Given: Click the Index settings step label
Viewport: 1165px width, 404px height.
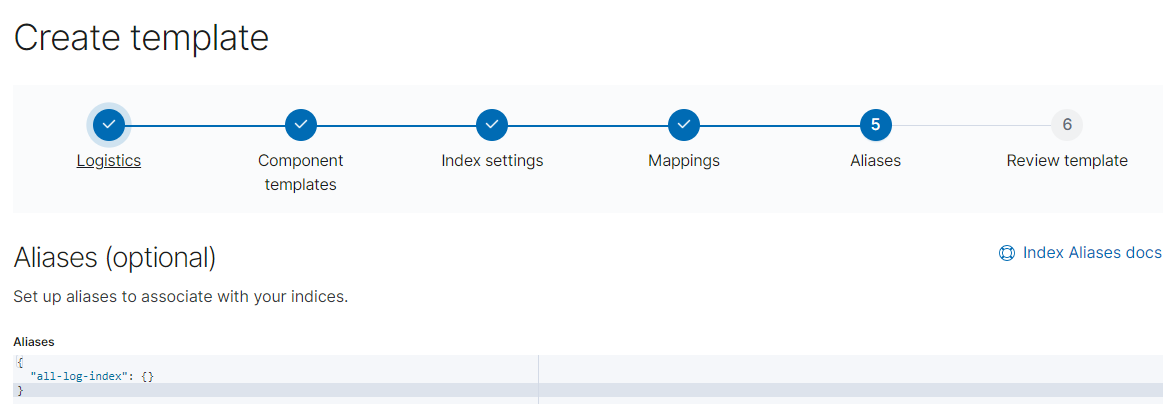Looking at the screenshot, I should tap(492, 160).
